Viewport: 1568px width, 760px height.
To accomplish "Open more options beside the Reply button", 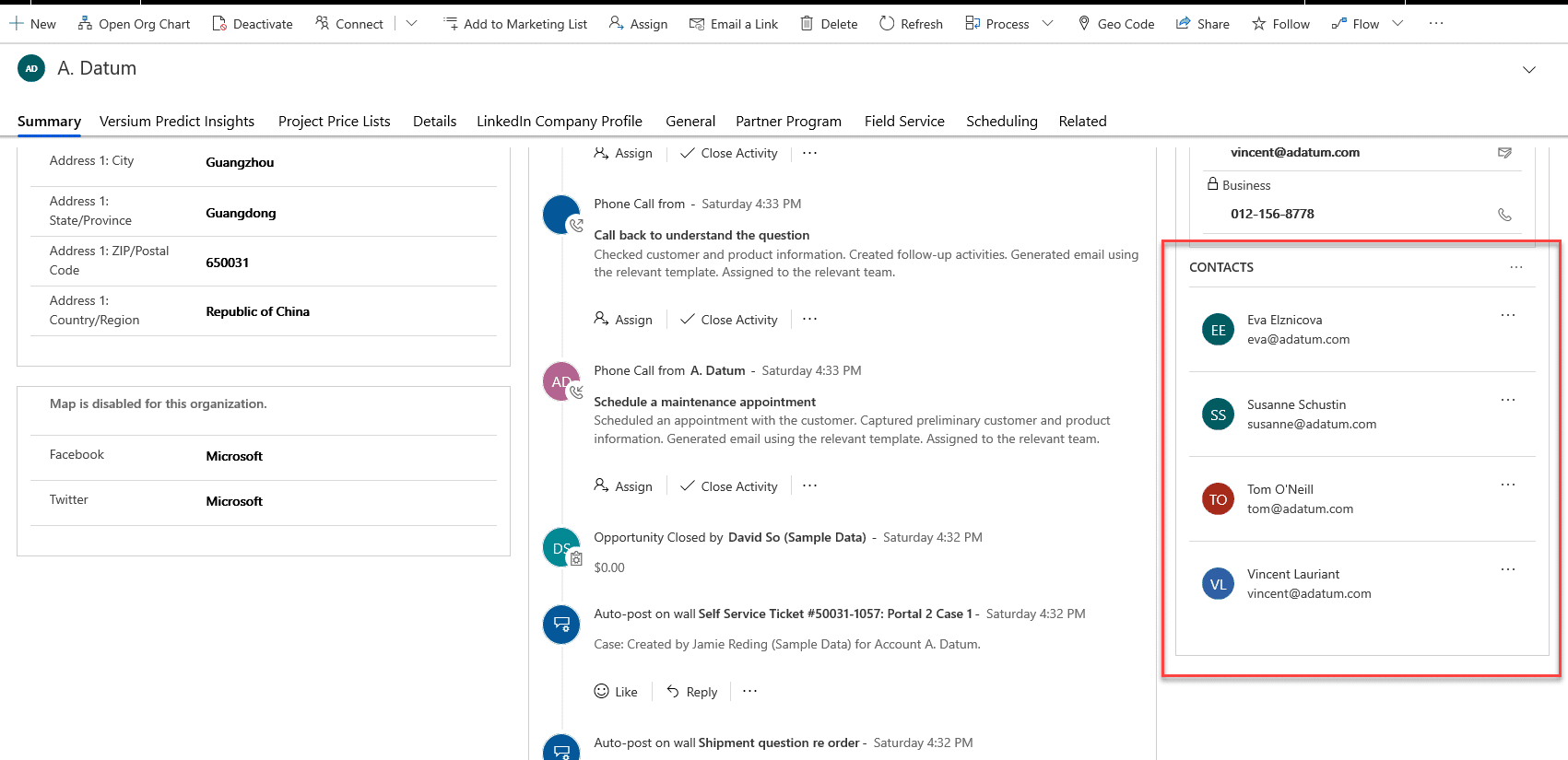I will pos(750,691).
